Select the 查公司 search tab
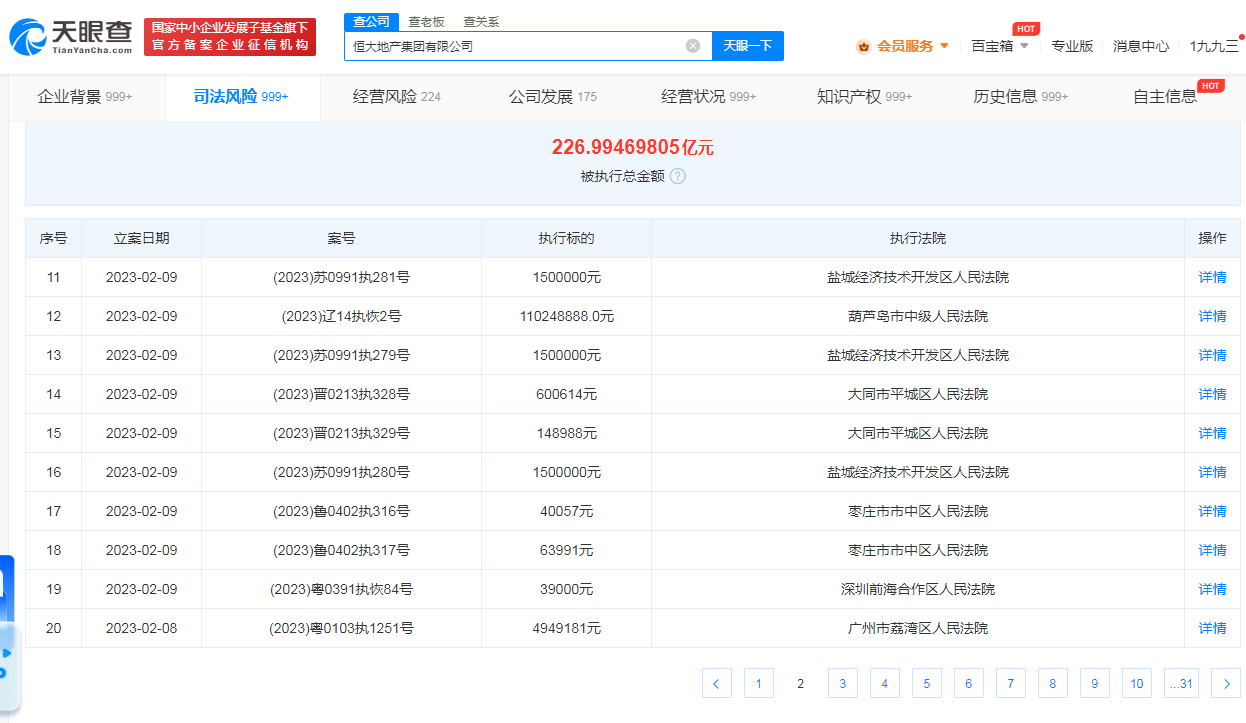This screenshot has width=1246, height=723. pos(372,21)
